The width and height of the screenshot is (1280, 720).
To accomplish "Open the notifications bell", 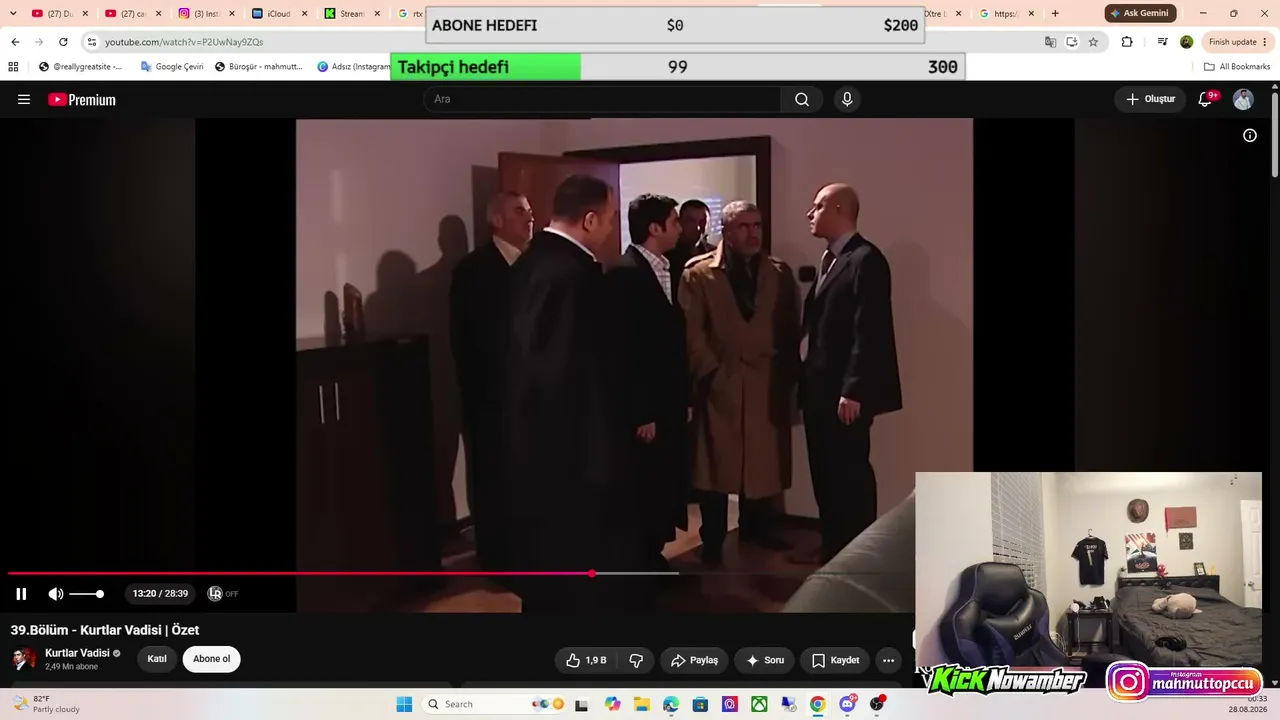I will coord(1206,99).
